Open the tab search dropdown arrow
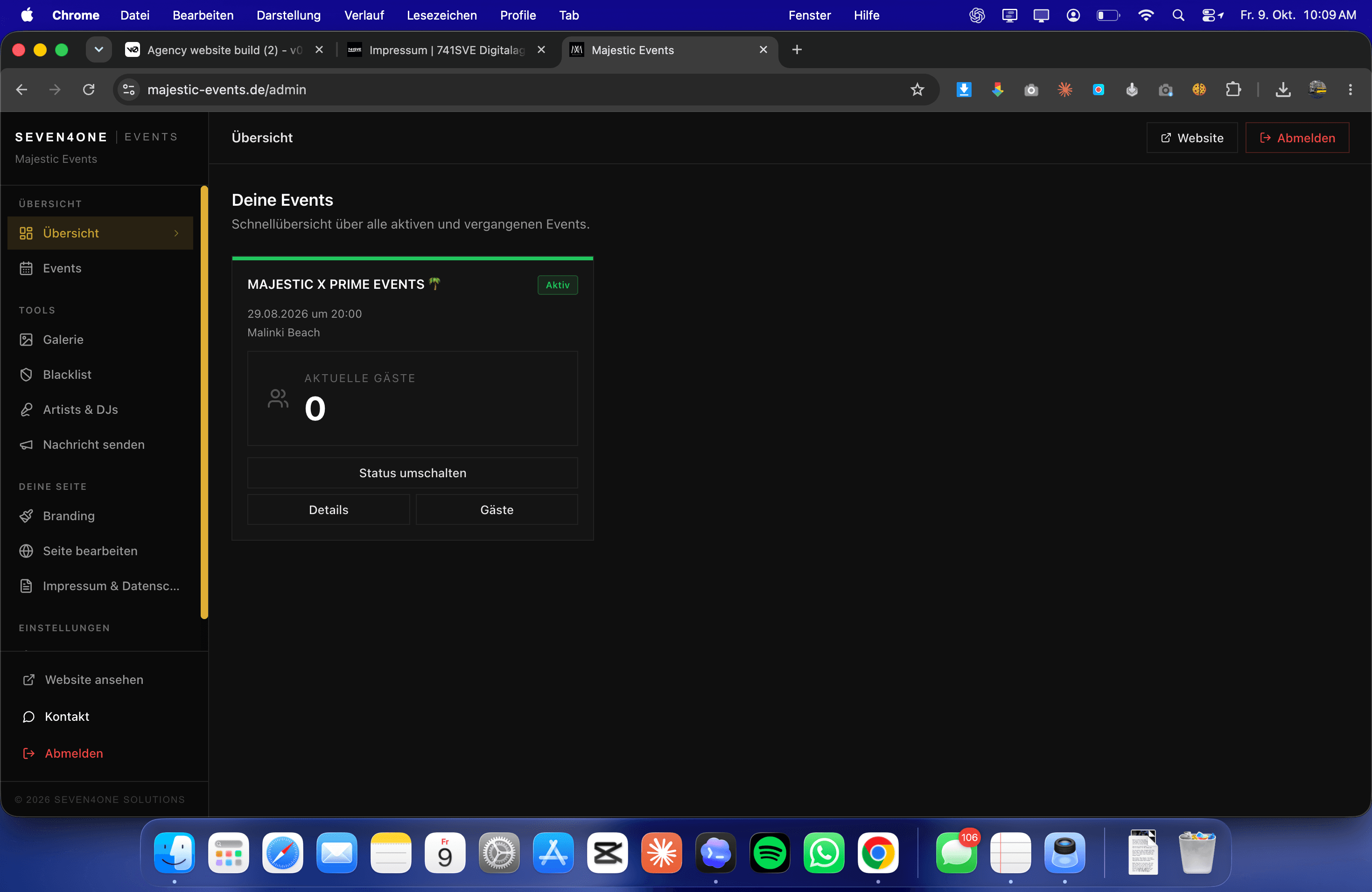1372x892 pixels. [98, 49]
